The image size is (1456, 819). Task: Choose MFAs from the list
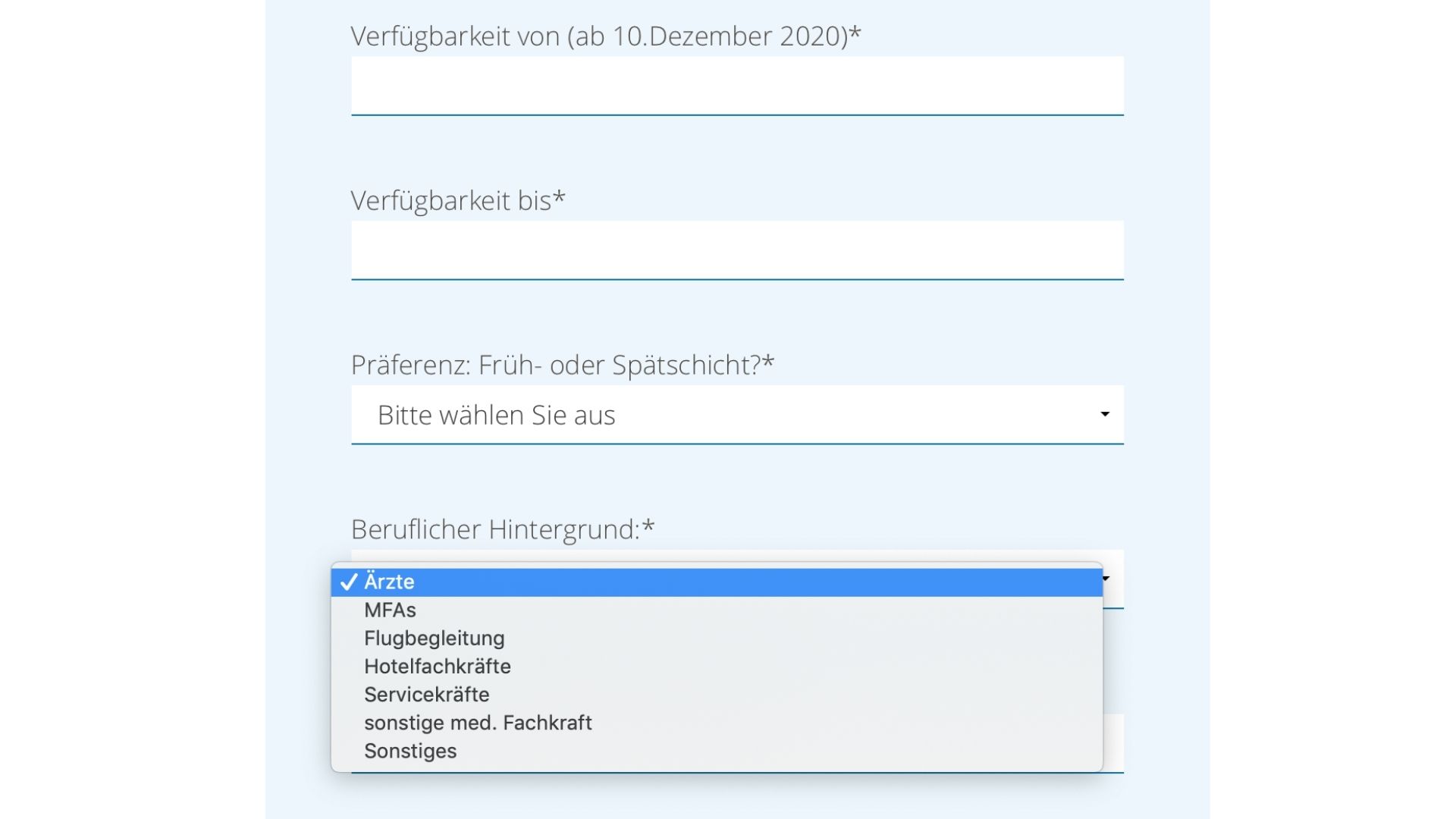390,610
